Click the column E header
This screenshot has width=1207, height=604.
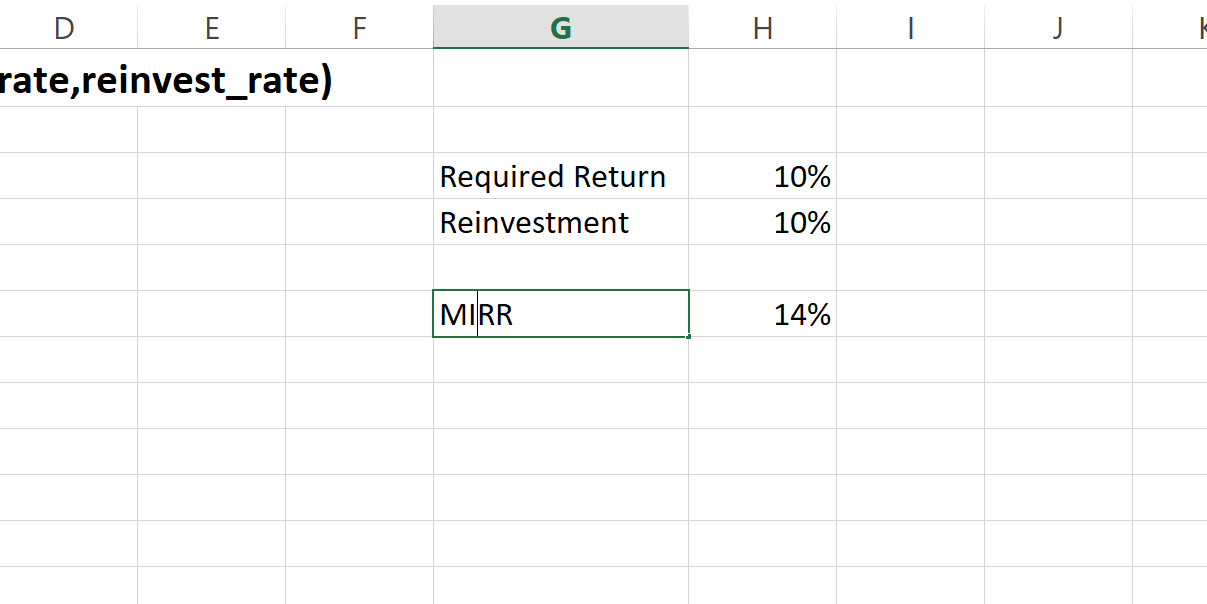[211, 27]
